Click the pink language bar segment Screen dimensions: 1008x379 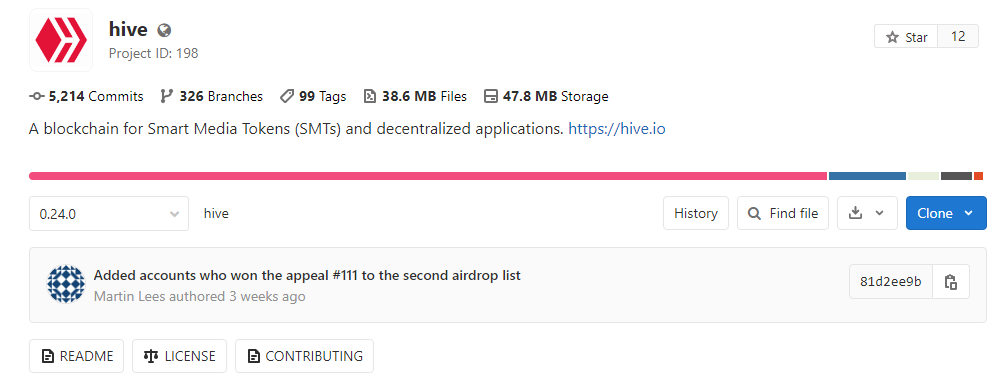pos(428,176)
